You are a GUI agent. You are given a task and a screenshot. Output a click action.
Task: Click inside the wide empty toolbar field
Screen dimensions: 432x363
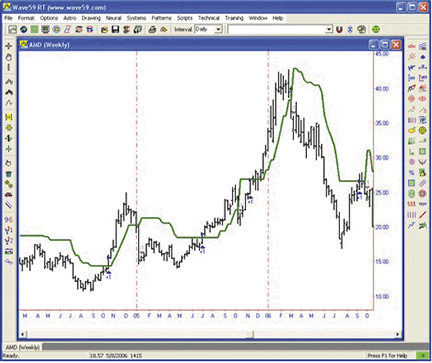[x=276, y=30]
